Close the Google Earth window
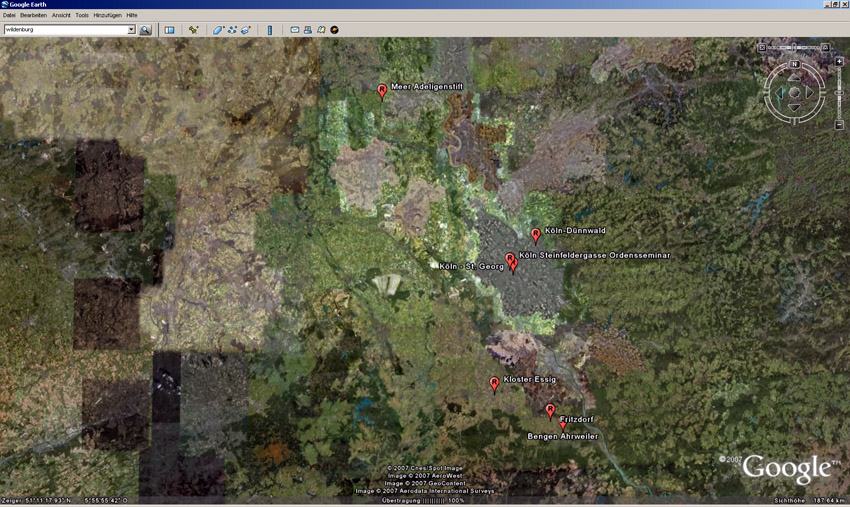Viewport: 850px width, 507px height. [845, 4]
